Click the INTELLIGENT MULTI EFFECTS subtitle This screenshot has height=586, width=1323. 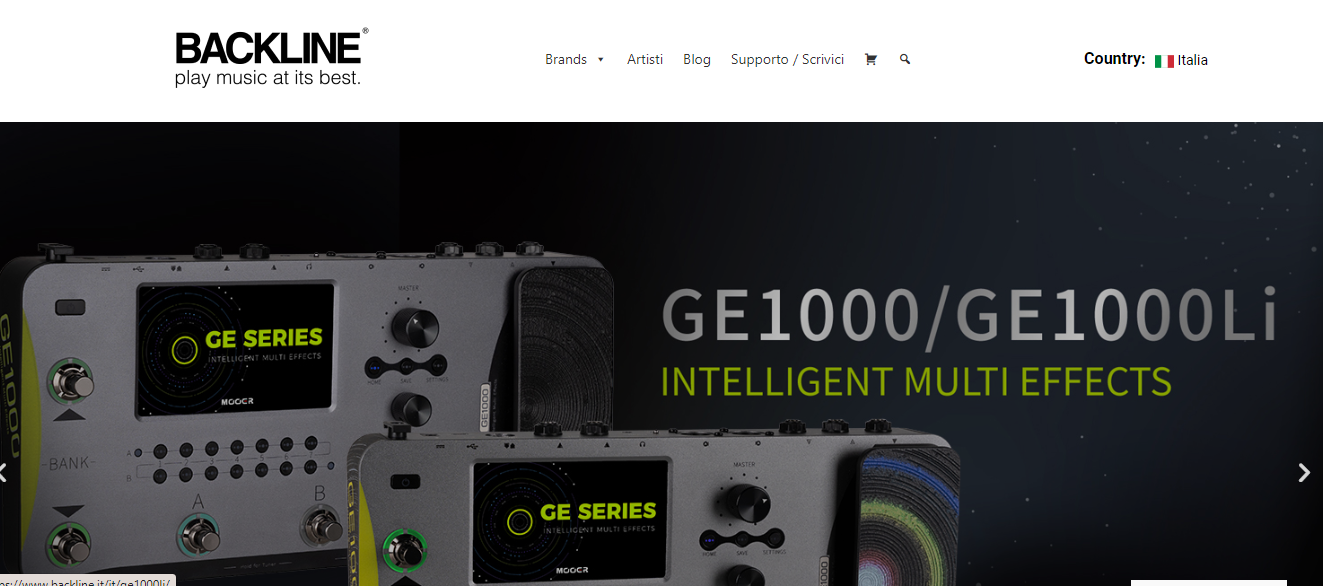(916, 382)
